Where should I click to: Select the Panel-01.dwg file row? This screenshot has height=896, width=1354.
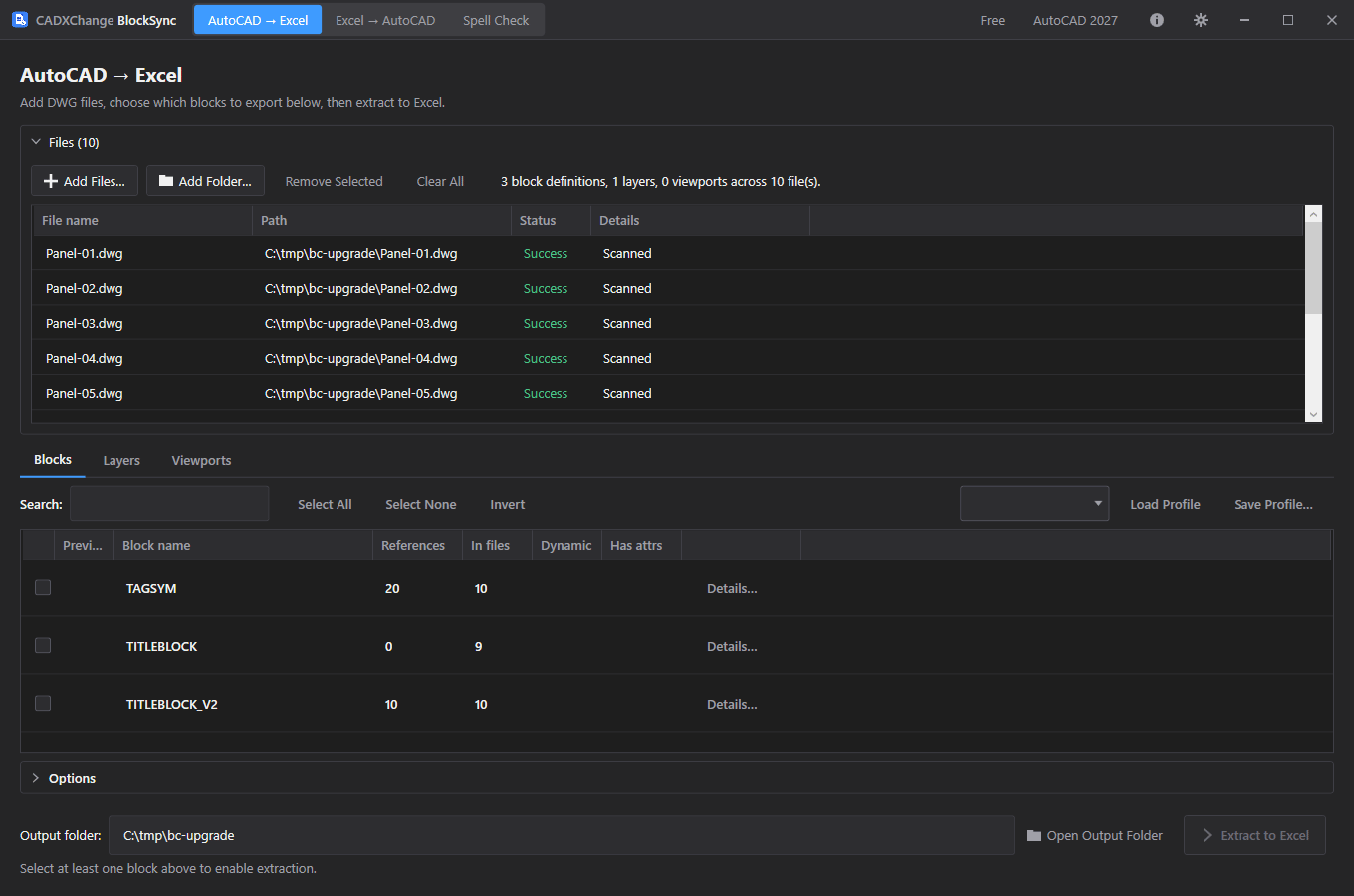(x=668, y=253)
